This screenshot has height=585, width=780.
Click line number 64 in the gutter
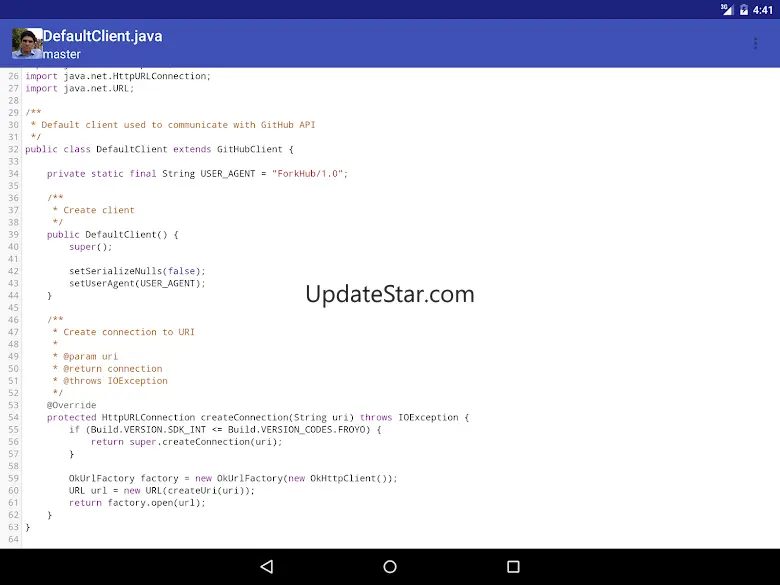13,539
